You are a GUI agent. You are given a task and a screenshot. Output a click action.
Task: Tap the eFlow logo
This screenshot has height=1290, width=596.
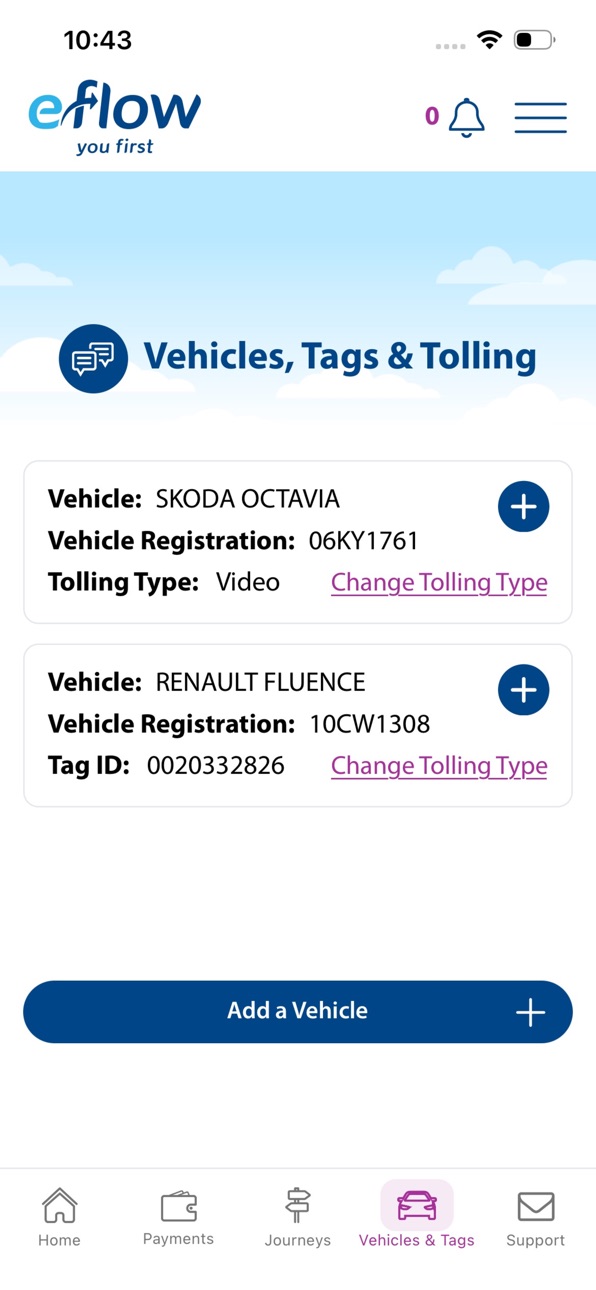pos(114,117)
